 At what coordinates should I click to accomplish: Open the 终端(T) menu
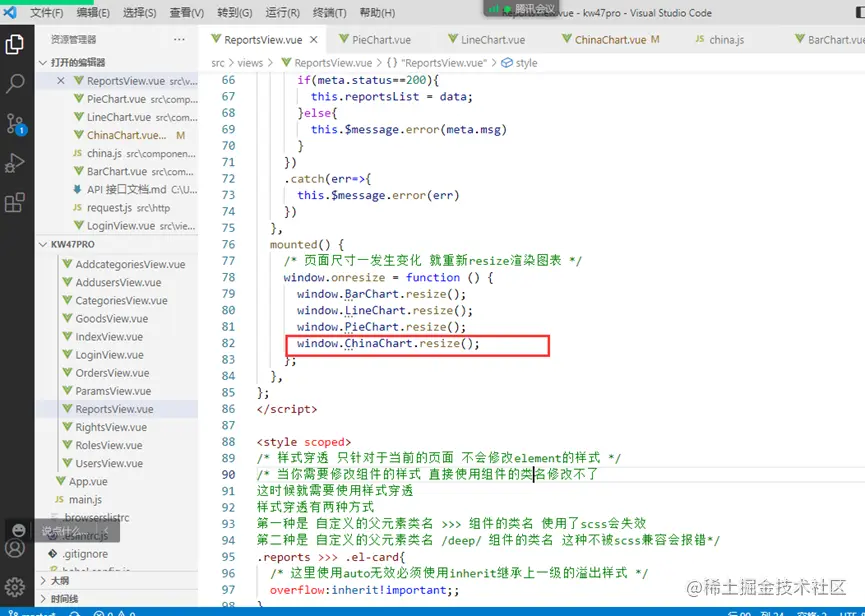330,13
